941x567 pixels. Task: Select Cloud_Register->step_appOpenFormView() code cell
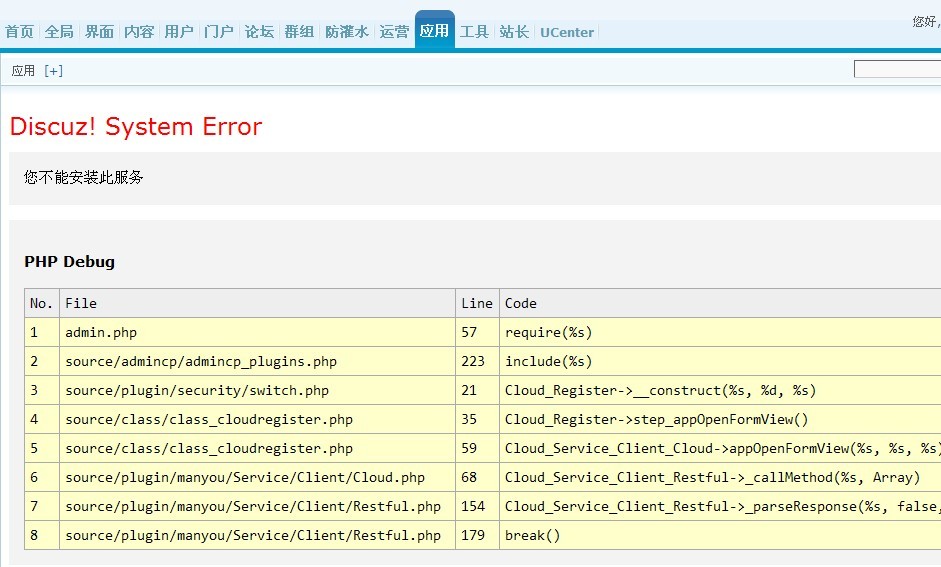coord(720,419)
